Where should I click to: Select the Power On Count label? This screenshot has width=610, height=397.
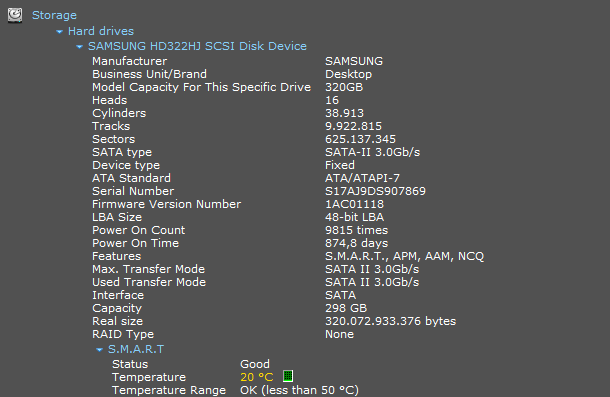(138, 230)
